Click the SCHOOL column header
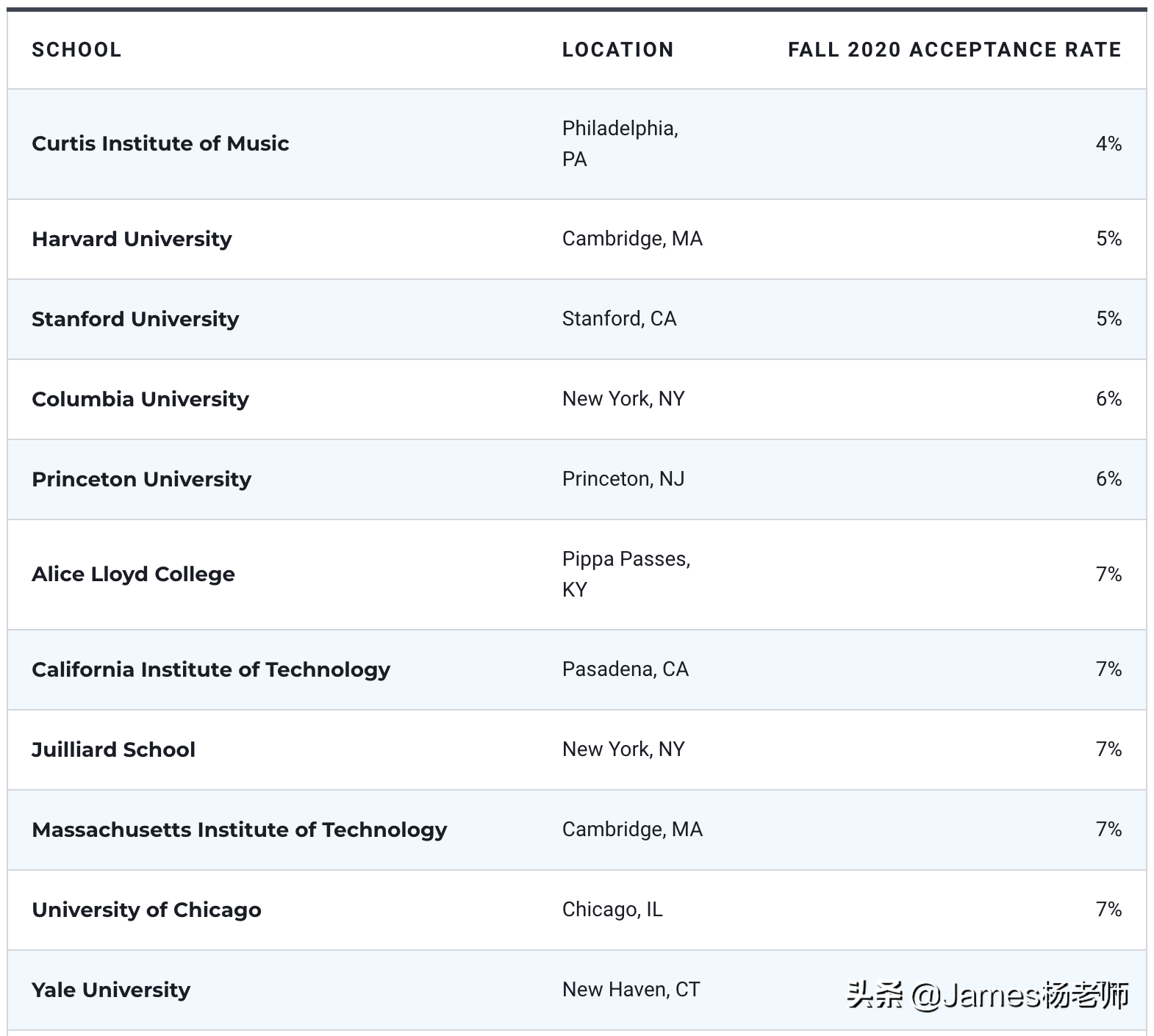Screen dimensions: 1154x1036 tap(76, 50)
